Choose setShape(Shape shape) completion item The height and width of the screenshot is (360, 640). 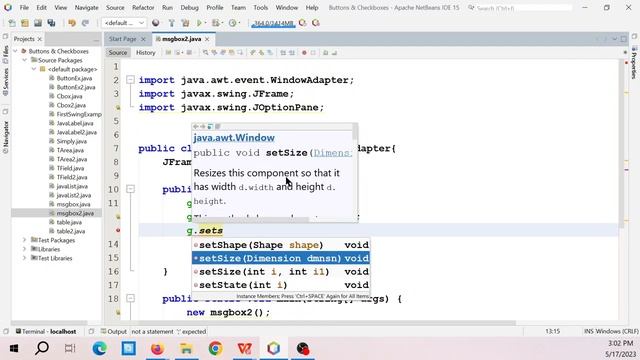pyautogui.click(x=281, y=245)
